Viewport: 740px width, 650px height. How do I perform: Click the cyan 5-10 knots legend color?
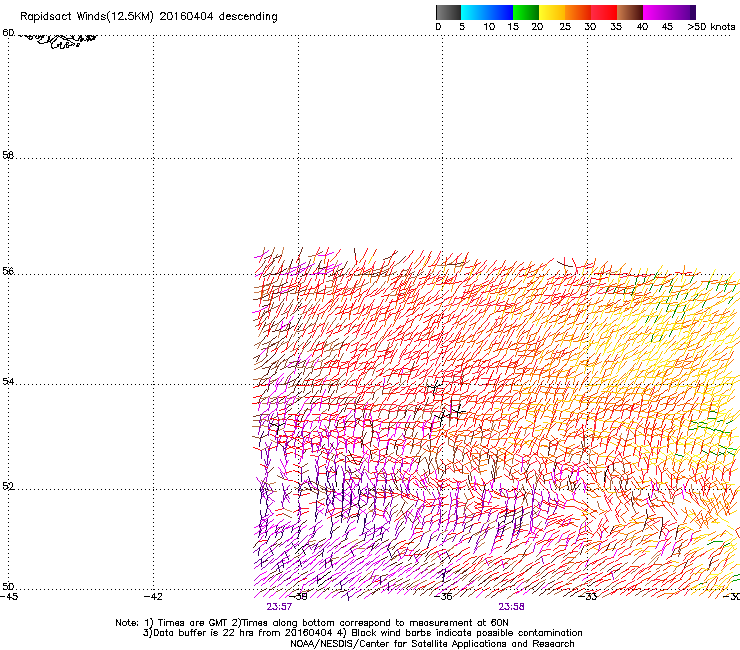[474, 12]
